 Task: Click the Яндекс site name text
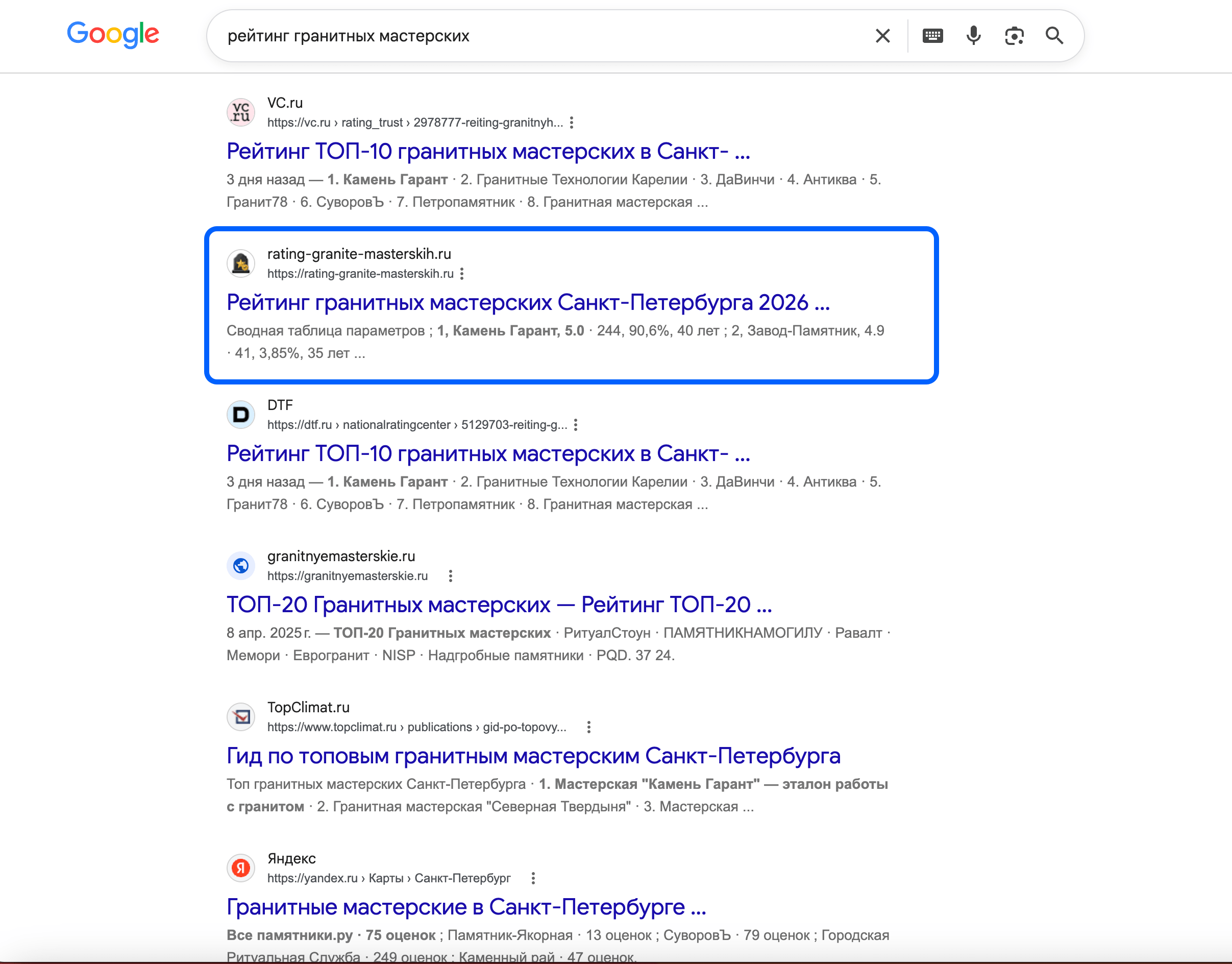[291, 859]
